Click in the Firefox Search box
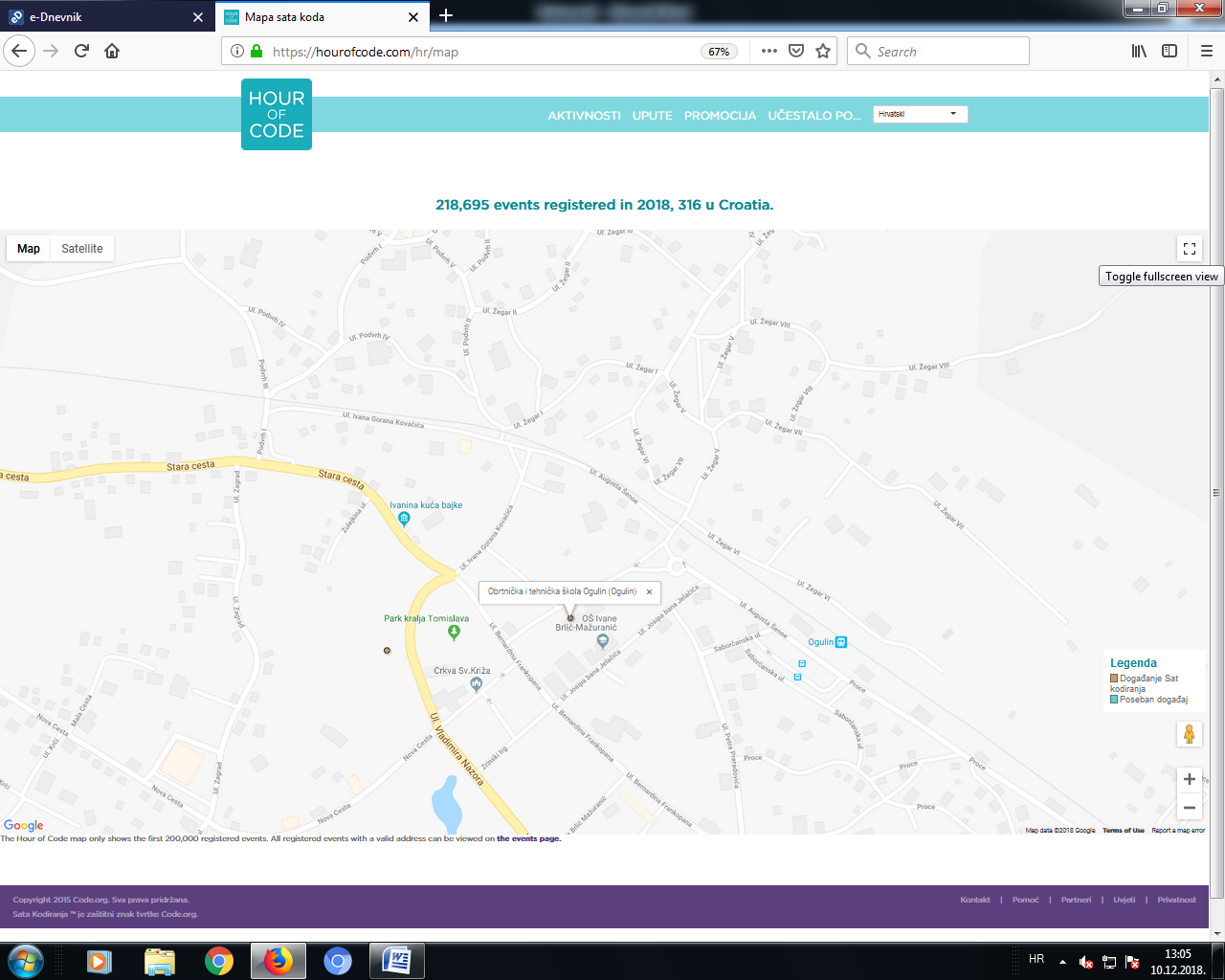This screenshot has width=1225, height=980. pyautogui.click(x=947, y=52)
